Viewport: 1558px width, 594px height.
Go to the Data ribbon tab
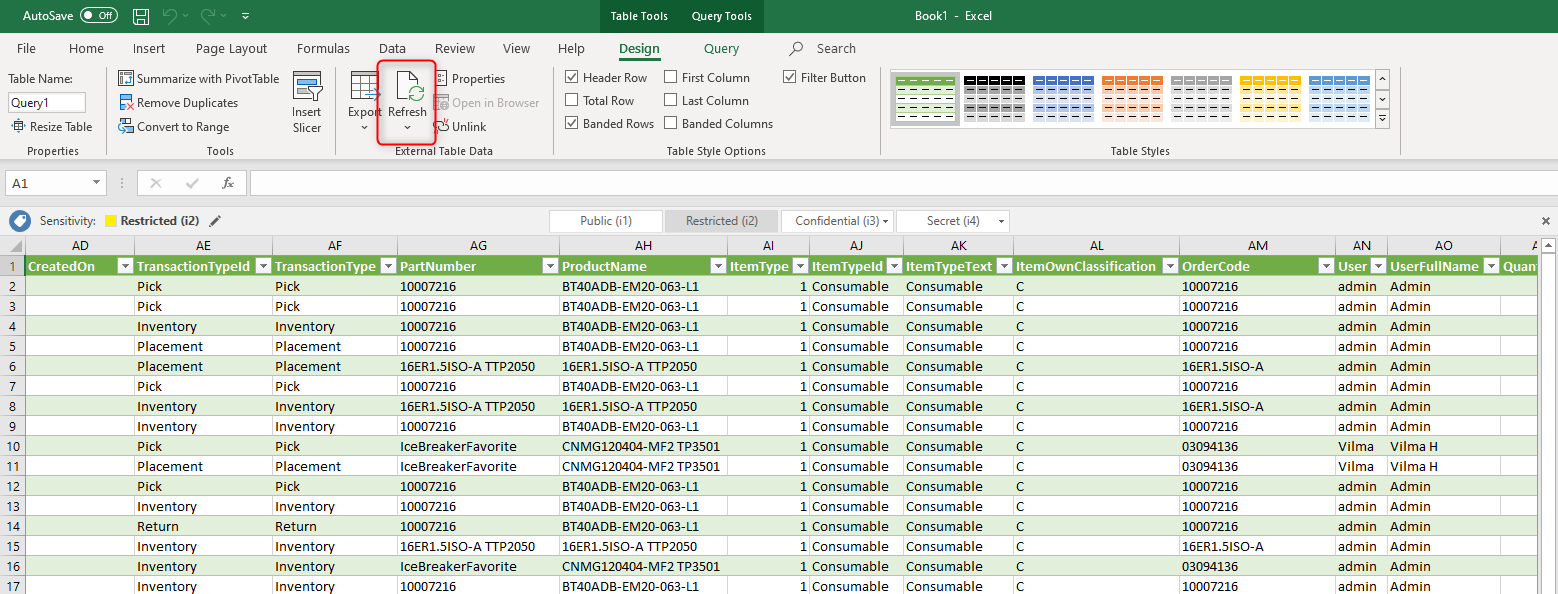(392, 48)
